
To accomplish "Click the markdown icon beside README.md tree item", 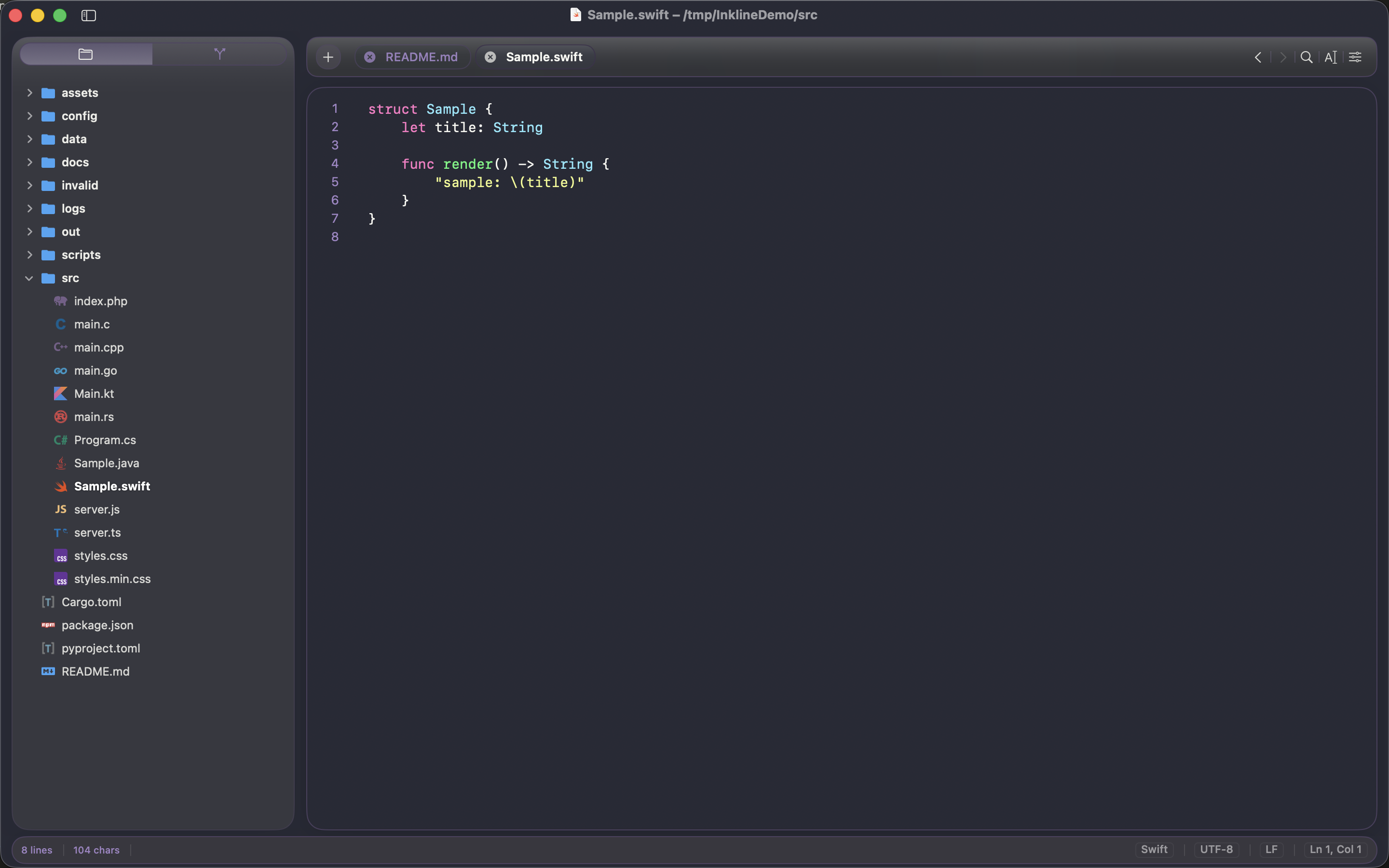I will 48,672.
